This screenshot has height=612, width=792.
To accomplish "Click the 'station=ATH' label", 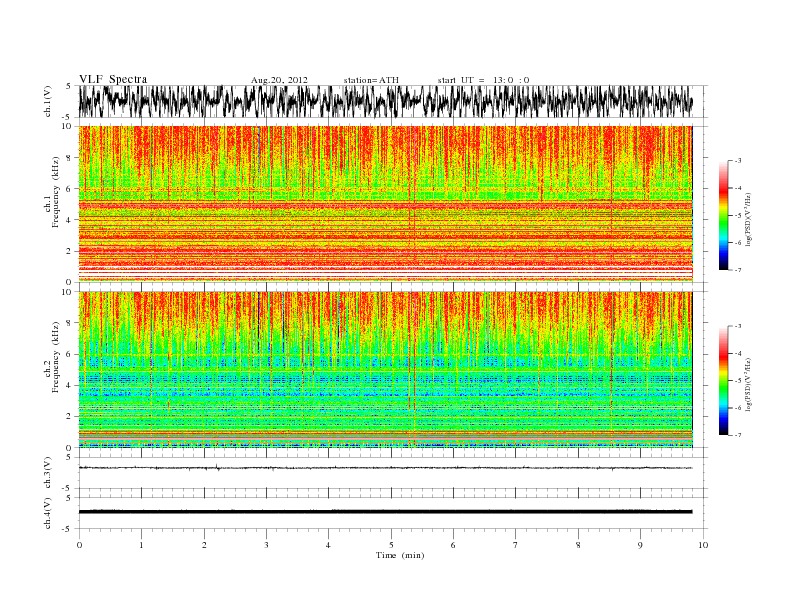I will tap(371, 80).
